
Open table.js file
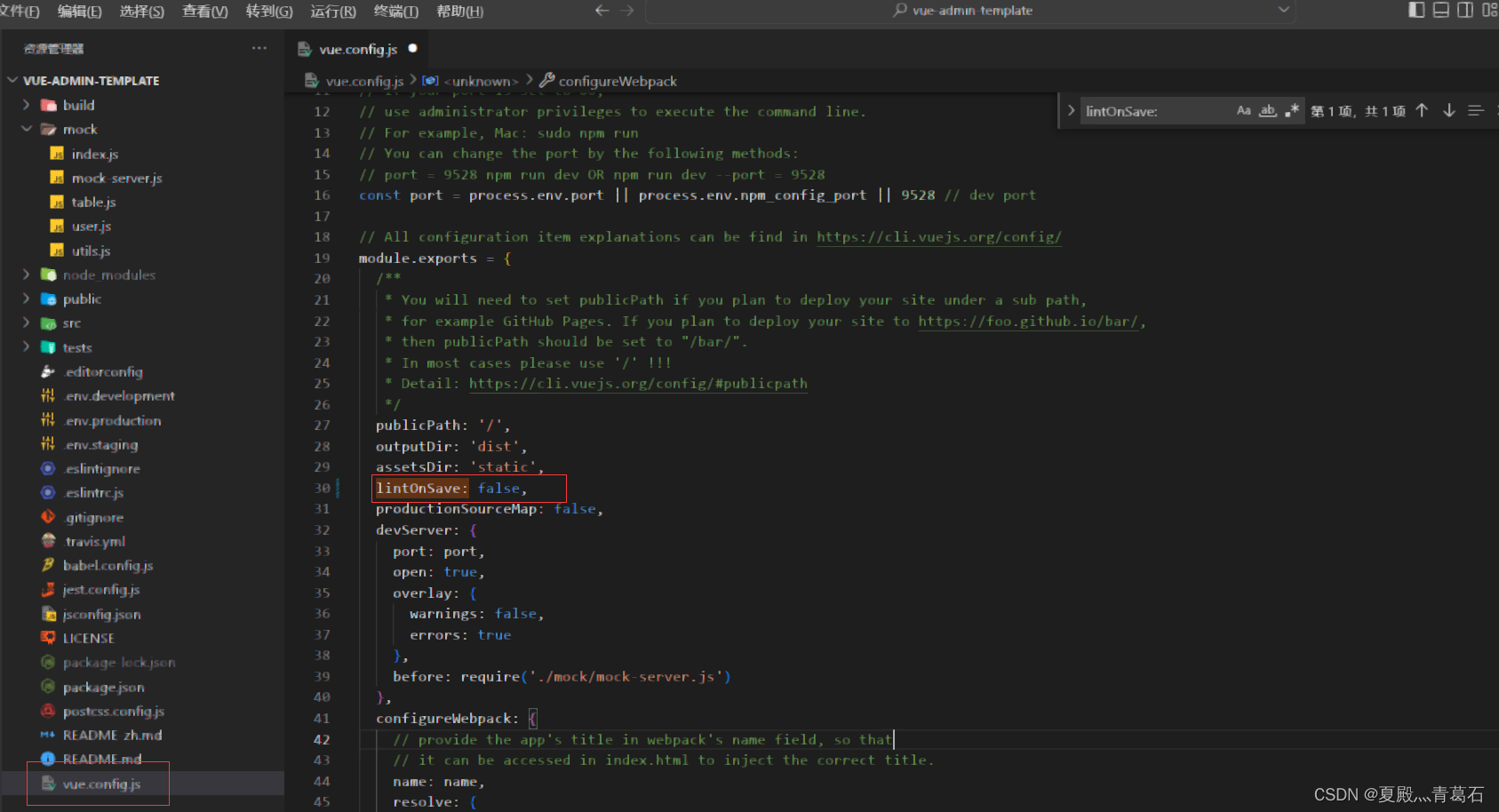point(93,202)
